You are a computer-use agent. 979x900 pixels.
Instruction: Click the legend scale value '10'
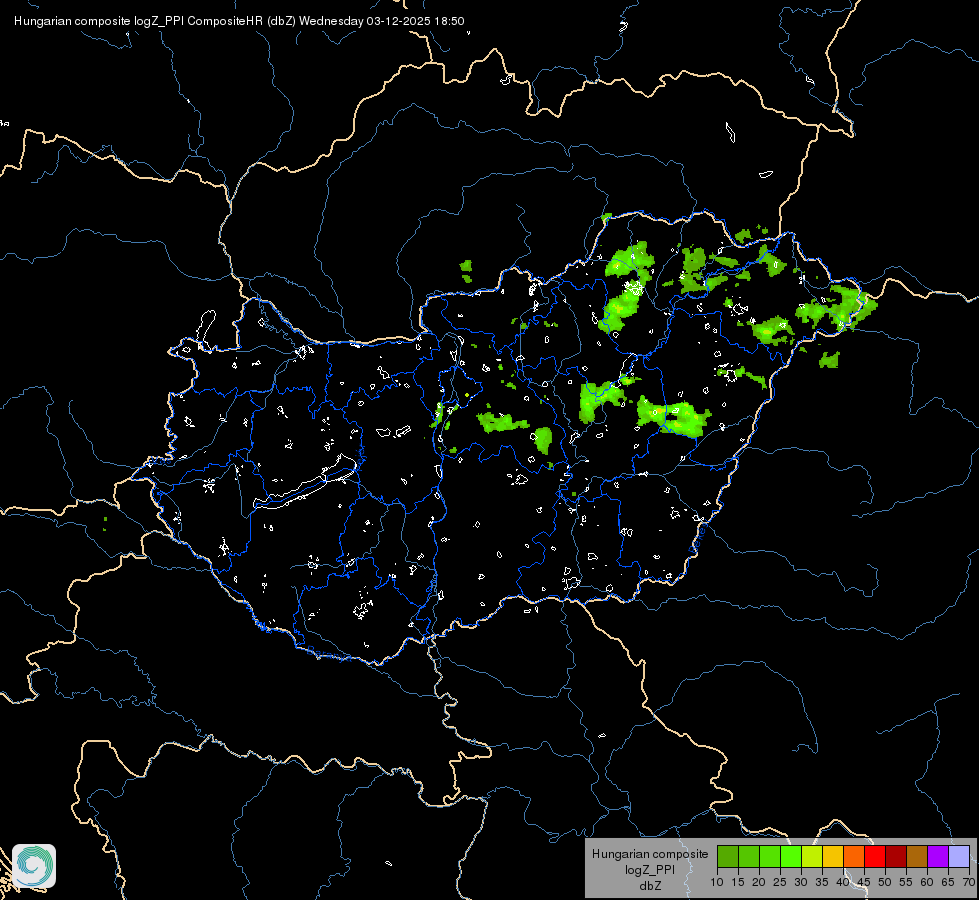(x=717, y=882)
